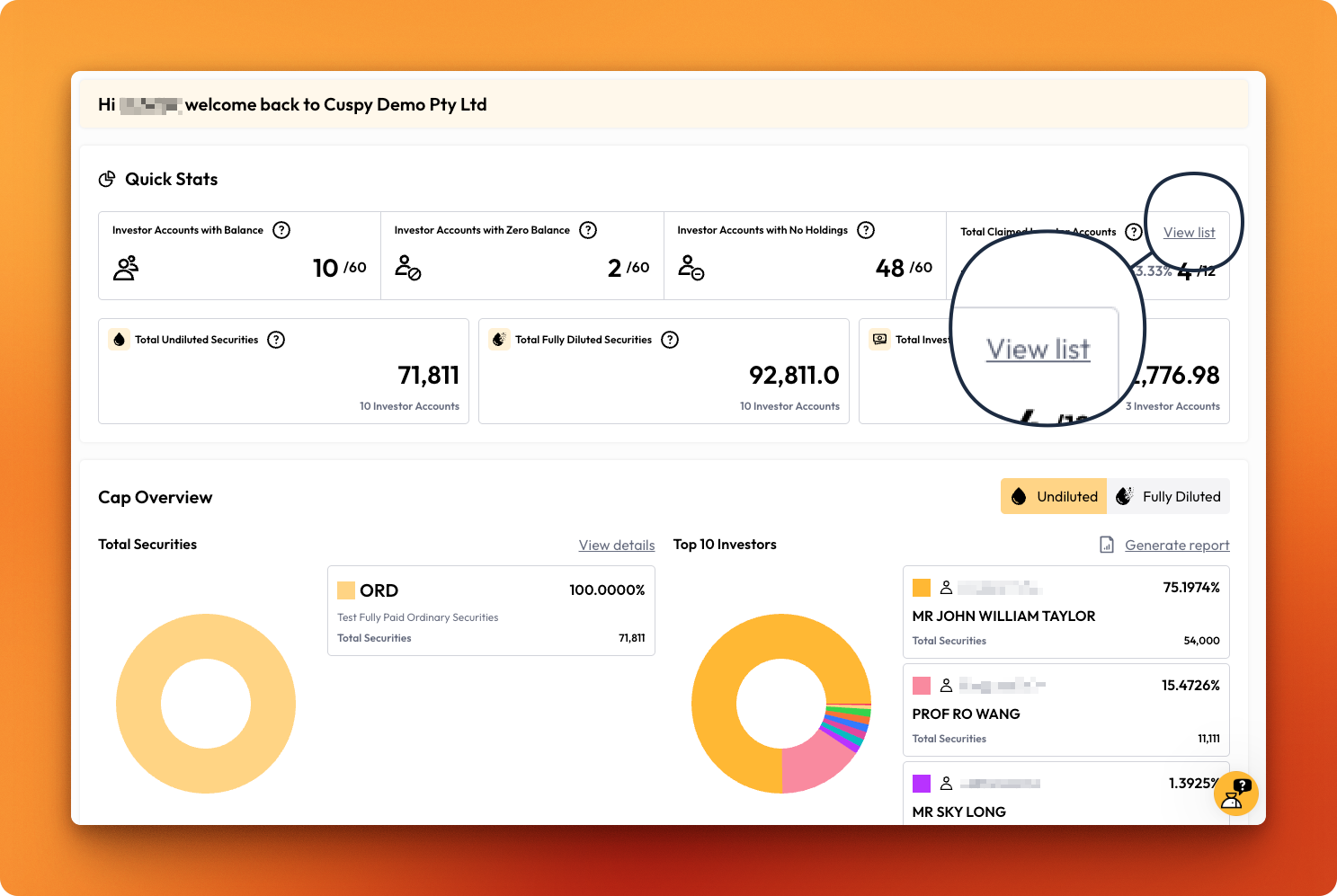This screenshot has height=896, width=1337.
Task: Open View details for Total Securities
Action: click(617, 545)
